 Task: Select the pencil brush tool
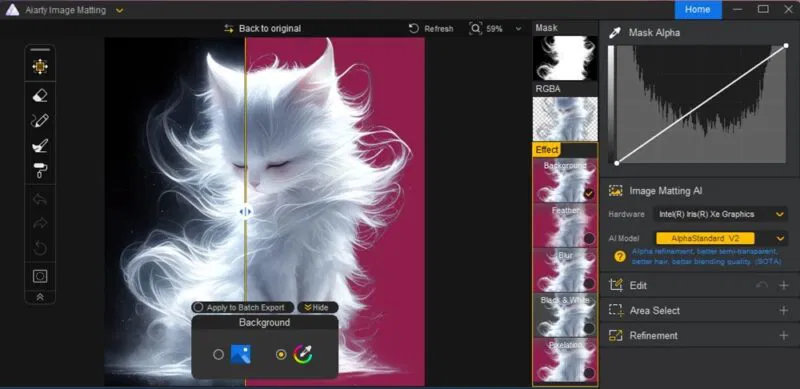pyautogui.click(x=40, y=121)
